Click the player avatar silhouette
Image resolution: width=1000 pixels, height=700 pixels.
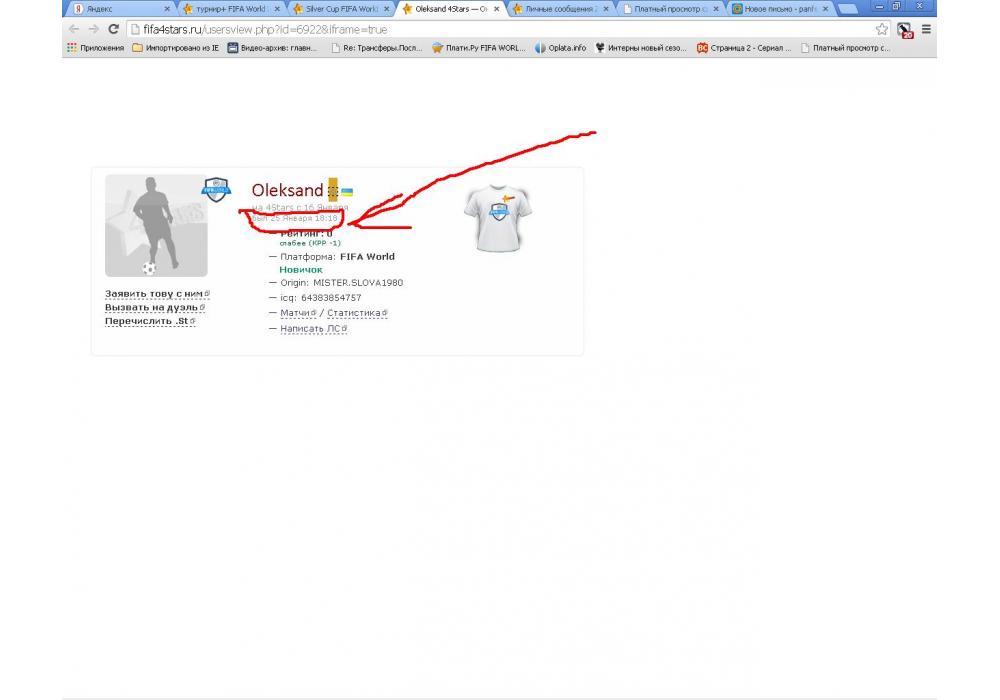click(x=156, y=226)
